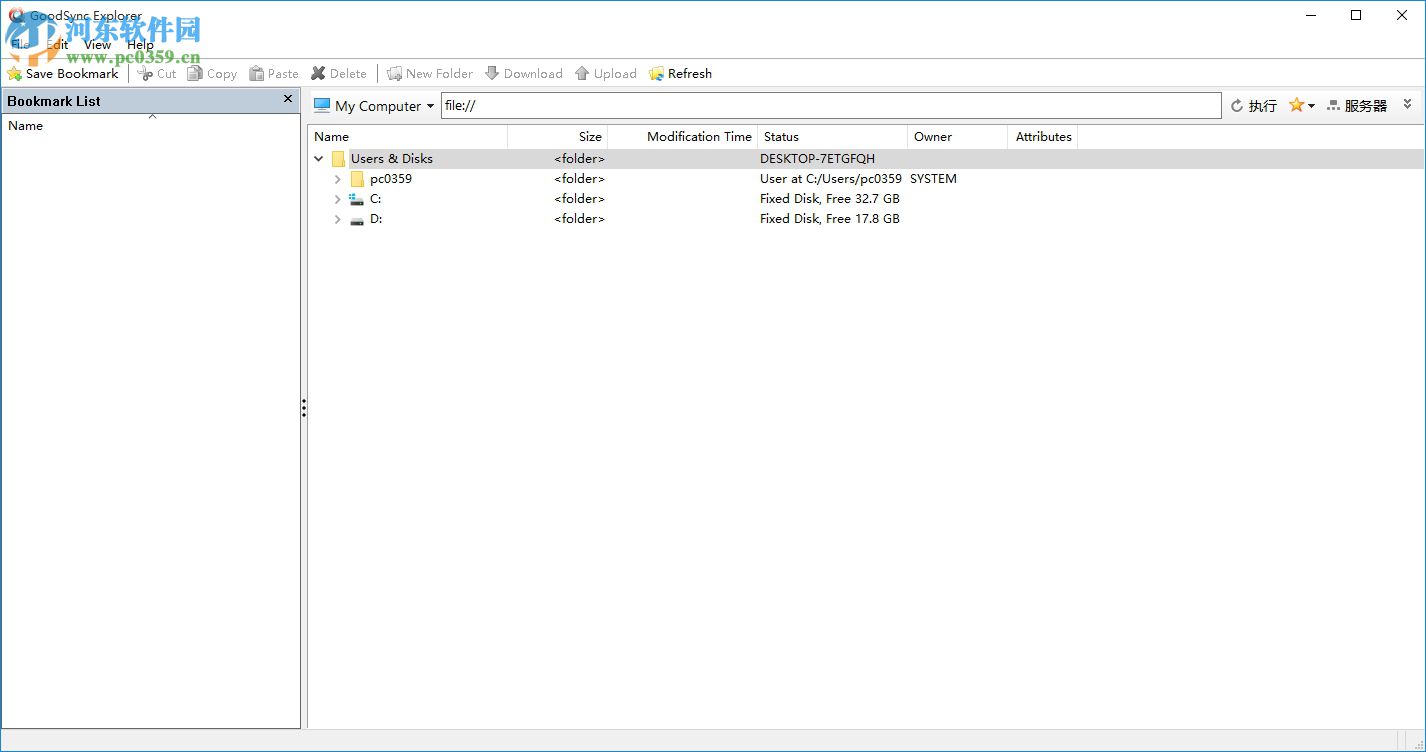The width and height of the screenshot is (1426, 752).
Task: Click 'Fixed Disk, Free 32.7 GB' status
Action: [830, 199]
